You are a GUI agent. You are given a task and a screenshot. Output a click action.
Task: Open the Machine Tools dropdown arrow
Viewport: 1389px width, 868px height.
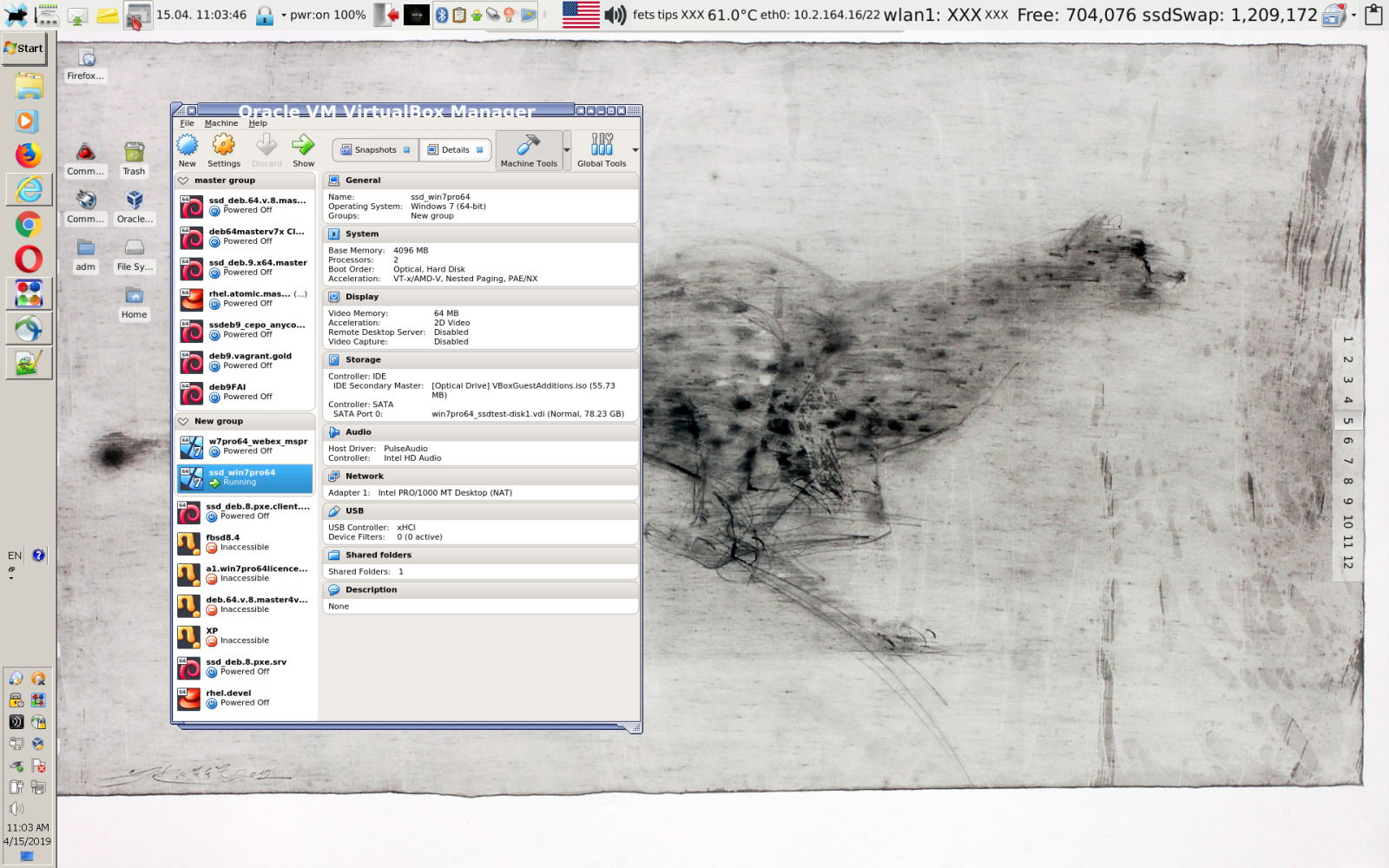(565, 149)
